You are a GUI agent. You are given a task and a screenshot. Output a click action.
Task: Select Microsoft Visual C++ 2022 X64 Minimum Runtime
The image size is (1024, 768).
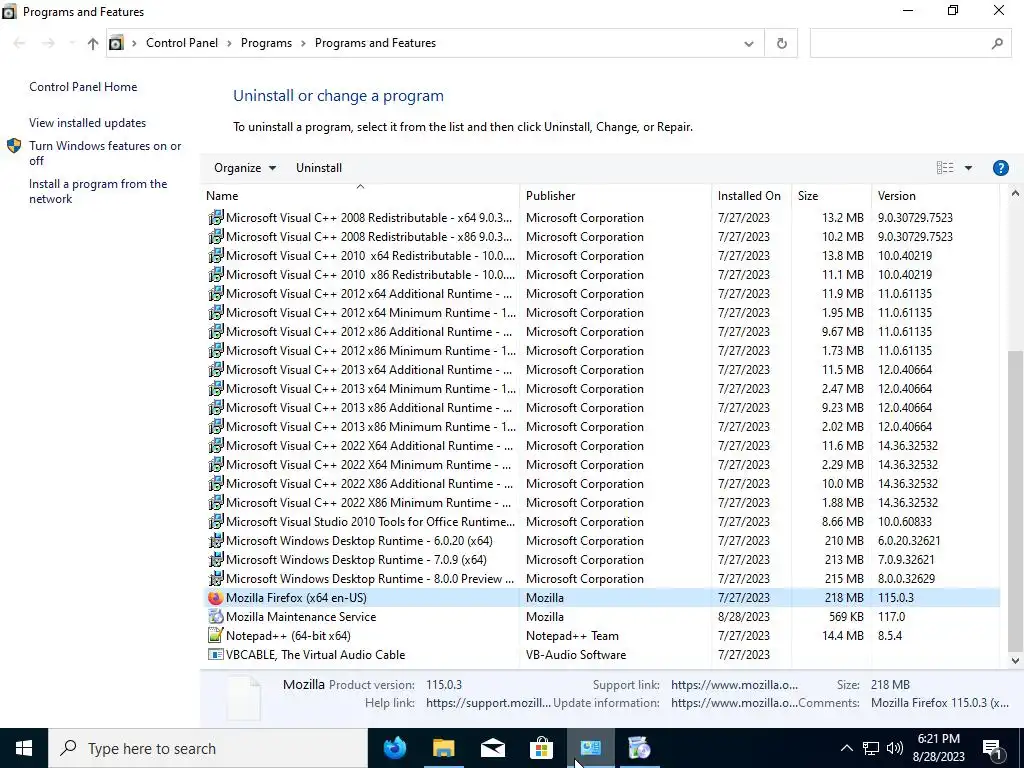pos(601,464)
